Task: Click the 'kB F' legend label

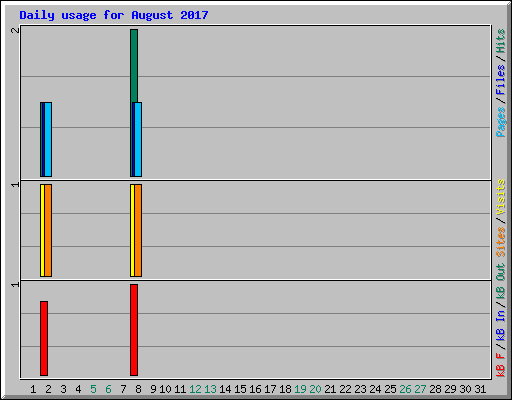Action: [x=501, y=364]
